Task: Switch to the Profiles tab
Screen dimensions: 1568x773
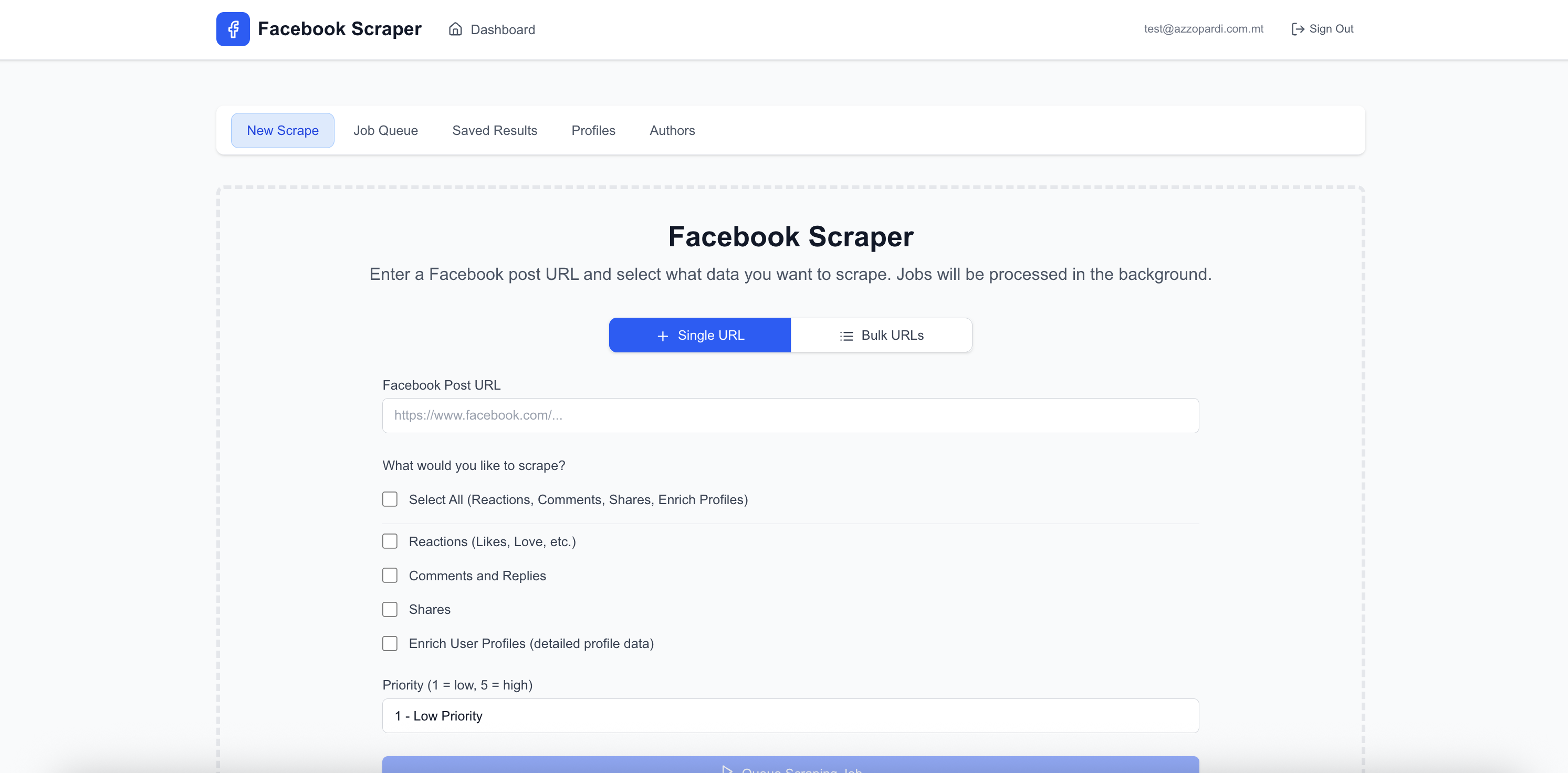Action: point(593,130)
